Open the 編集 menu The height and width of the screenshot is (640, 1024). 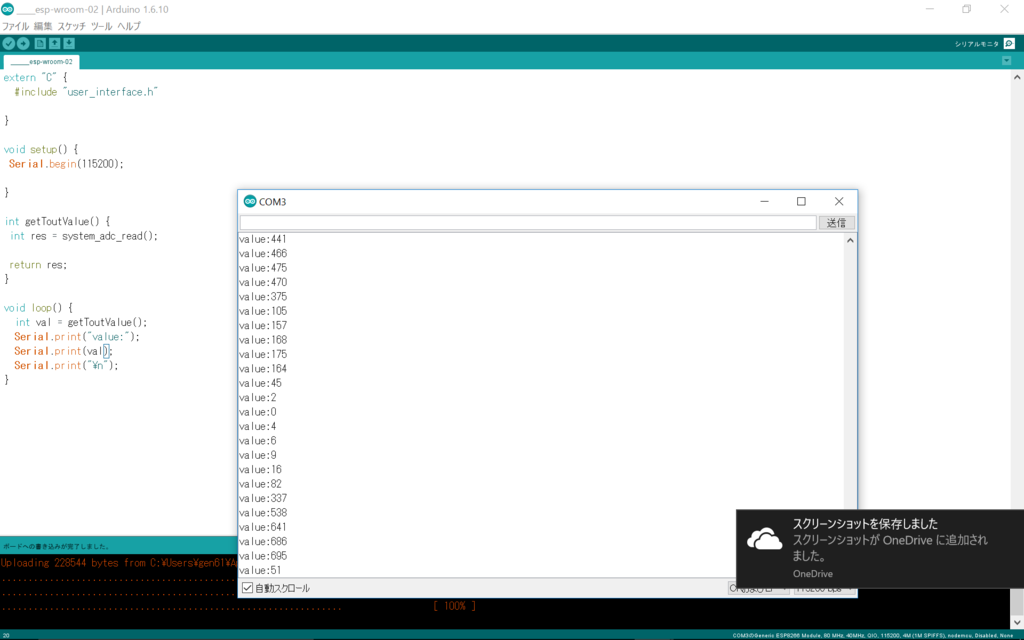[x=43, y=26]
